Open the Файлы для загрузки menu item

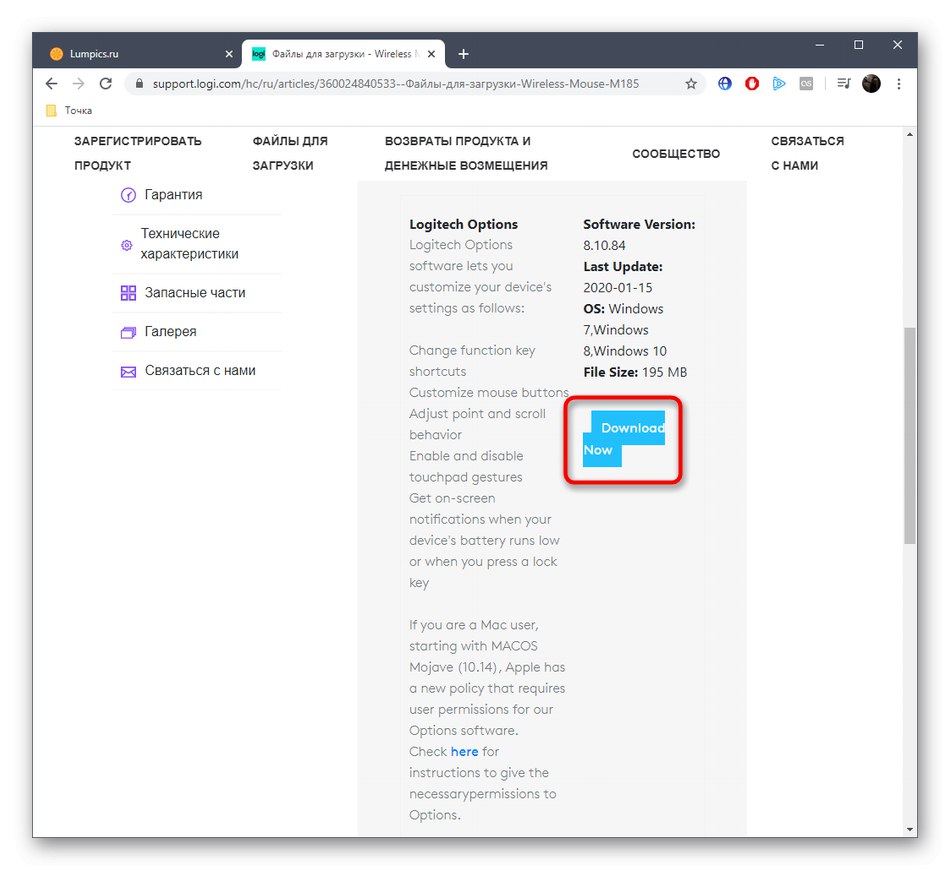pos(290,153)
